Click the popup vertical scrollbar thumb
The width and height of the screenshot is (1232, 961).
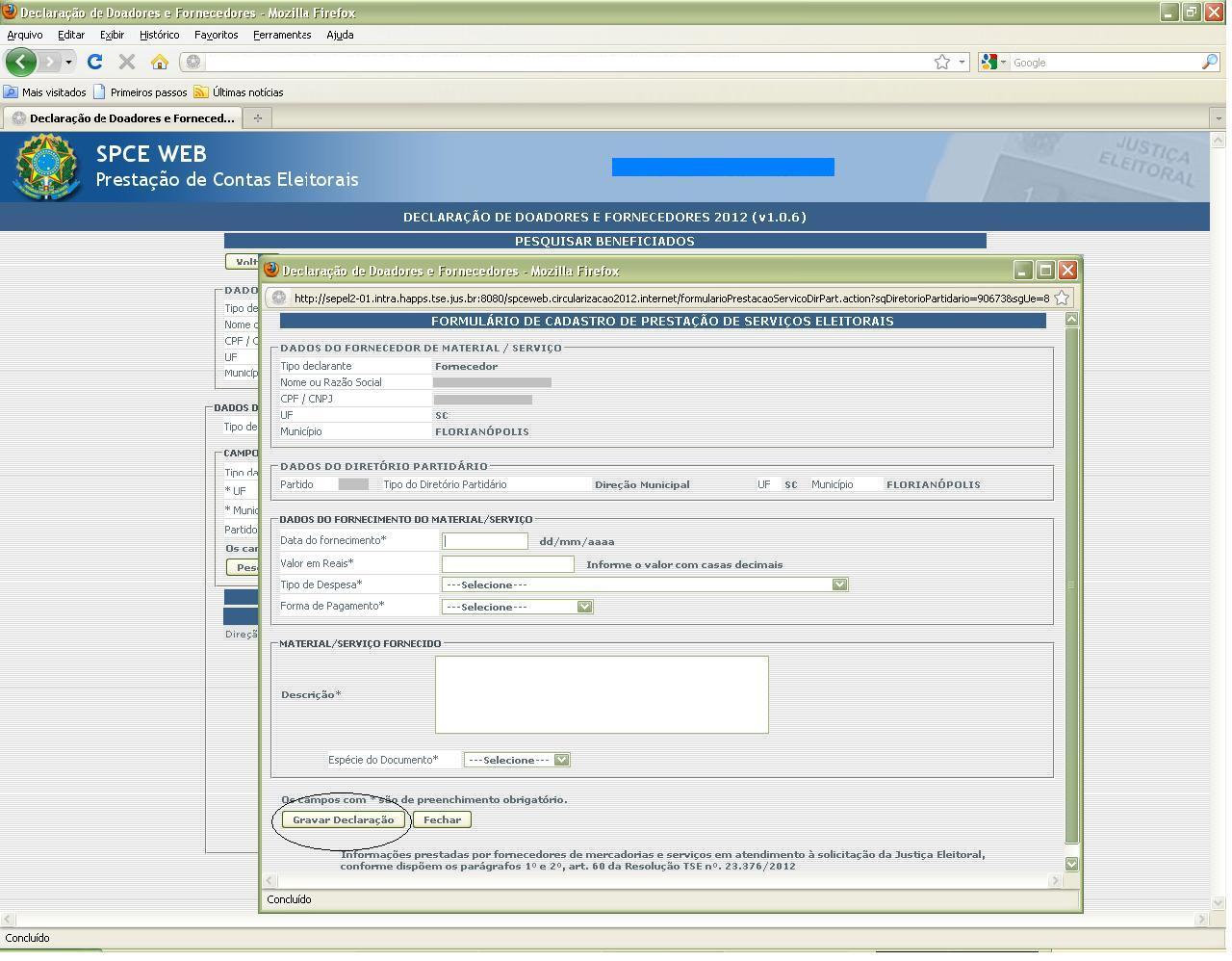[1072, 585]
